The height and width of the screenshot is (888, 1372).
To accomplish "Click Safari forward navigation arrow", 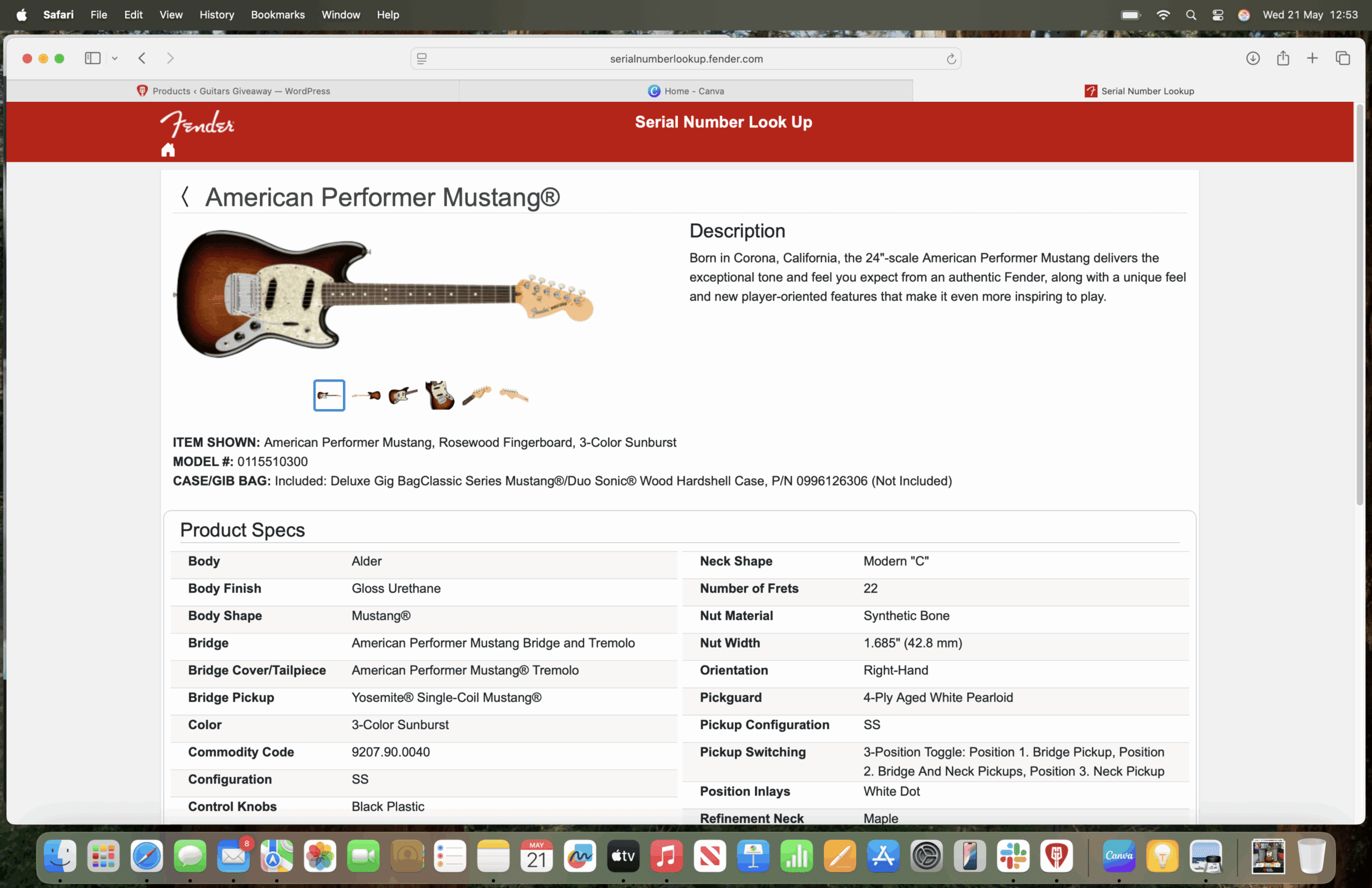I will (170, 58).
